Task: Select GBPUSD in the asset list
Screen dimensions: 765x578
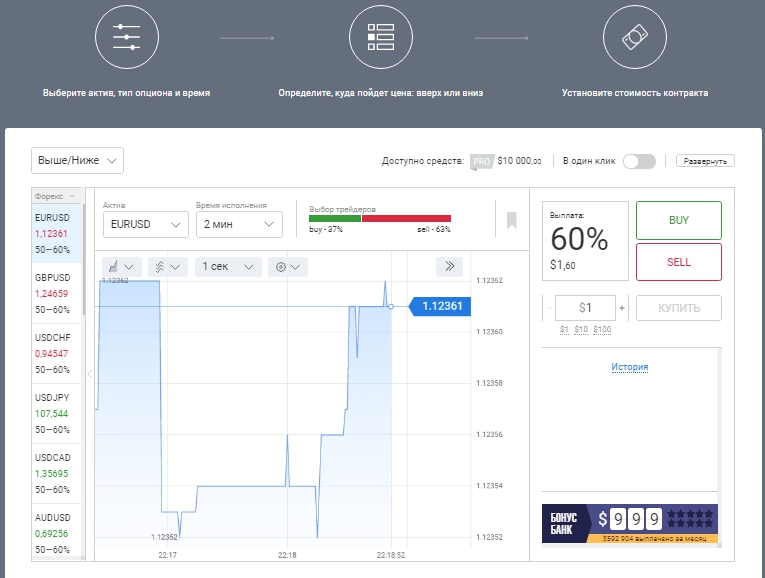Action: (54, 294)
